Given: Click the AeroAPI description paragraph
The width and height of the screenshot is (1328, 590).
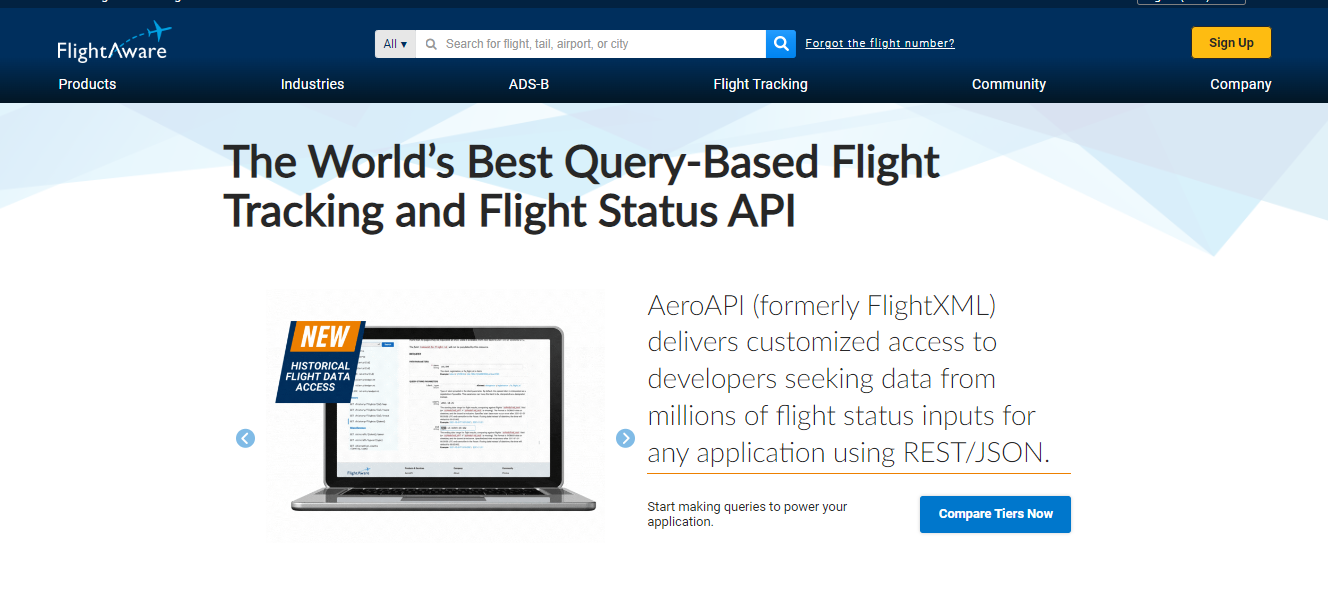Looking at the screenshot, I should pyautogui.click(x=848, y=379).
